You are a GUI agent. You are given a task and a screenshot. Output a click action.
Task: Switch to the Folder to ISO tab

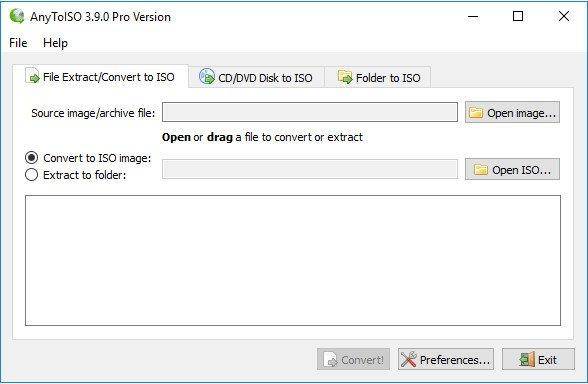(378, 77)
